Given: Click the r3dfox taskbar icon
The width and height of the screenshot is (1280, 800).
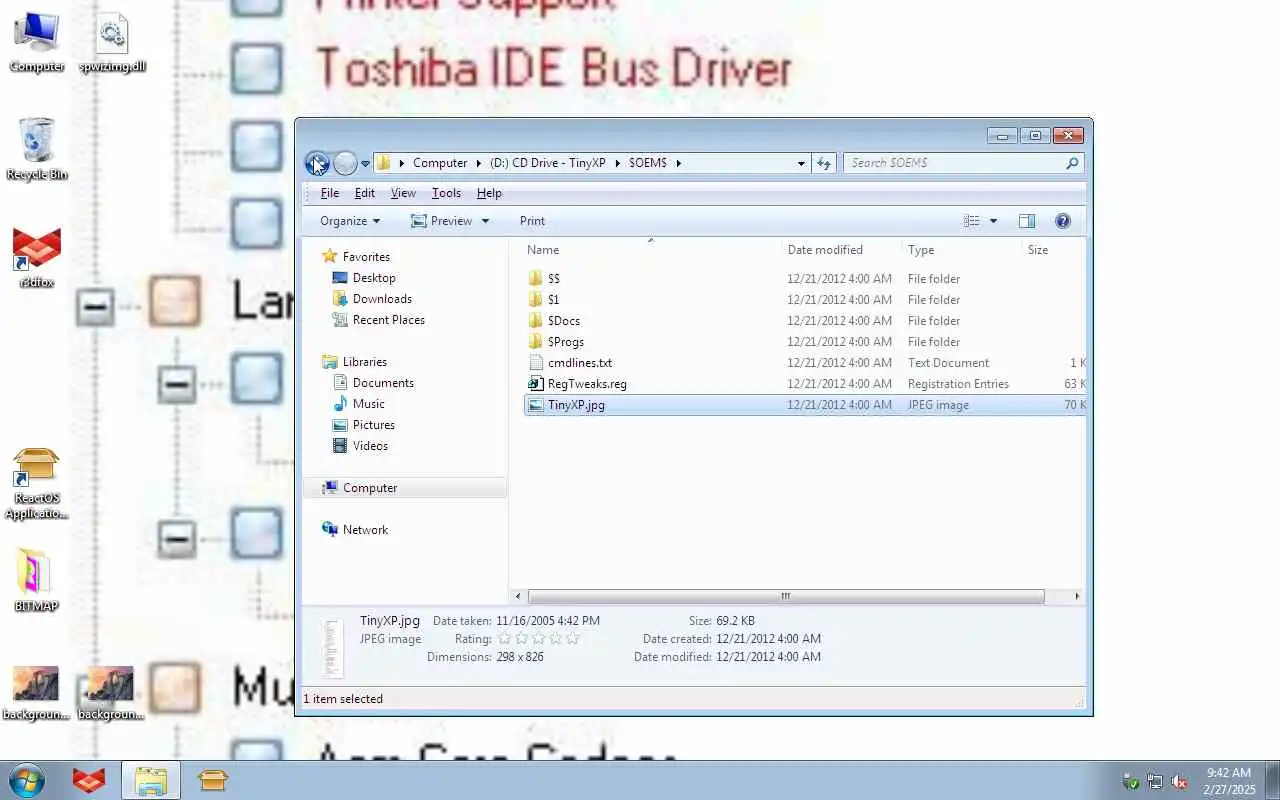Looking at the screenshot, I should click(89, 780).
